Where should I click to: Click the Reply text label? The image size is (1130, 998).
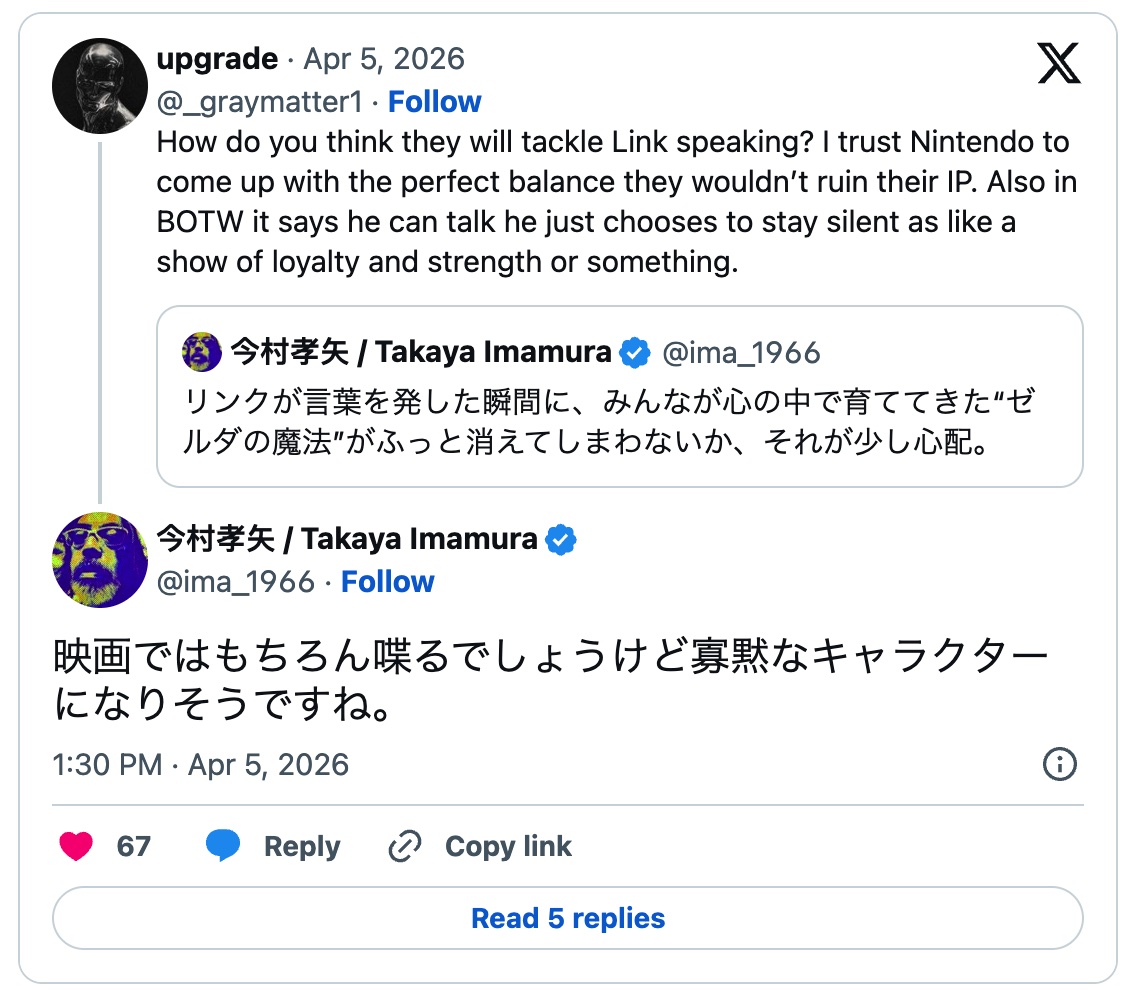(x=302, y=847)
